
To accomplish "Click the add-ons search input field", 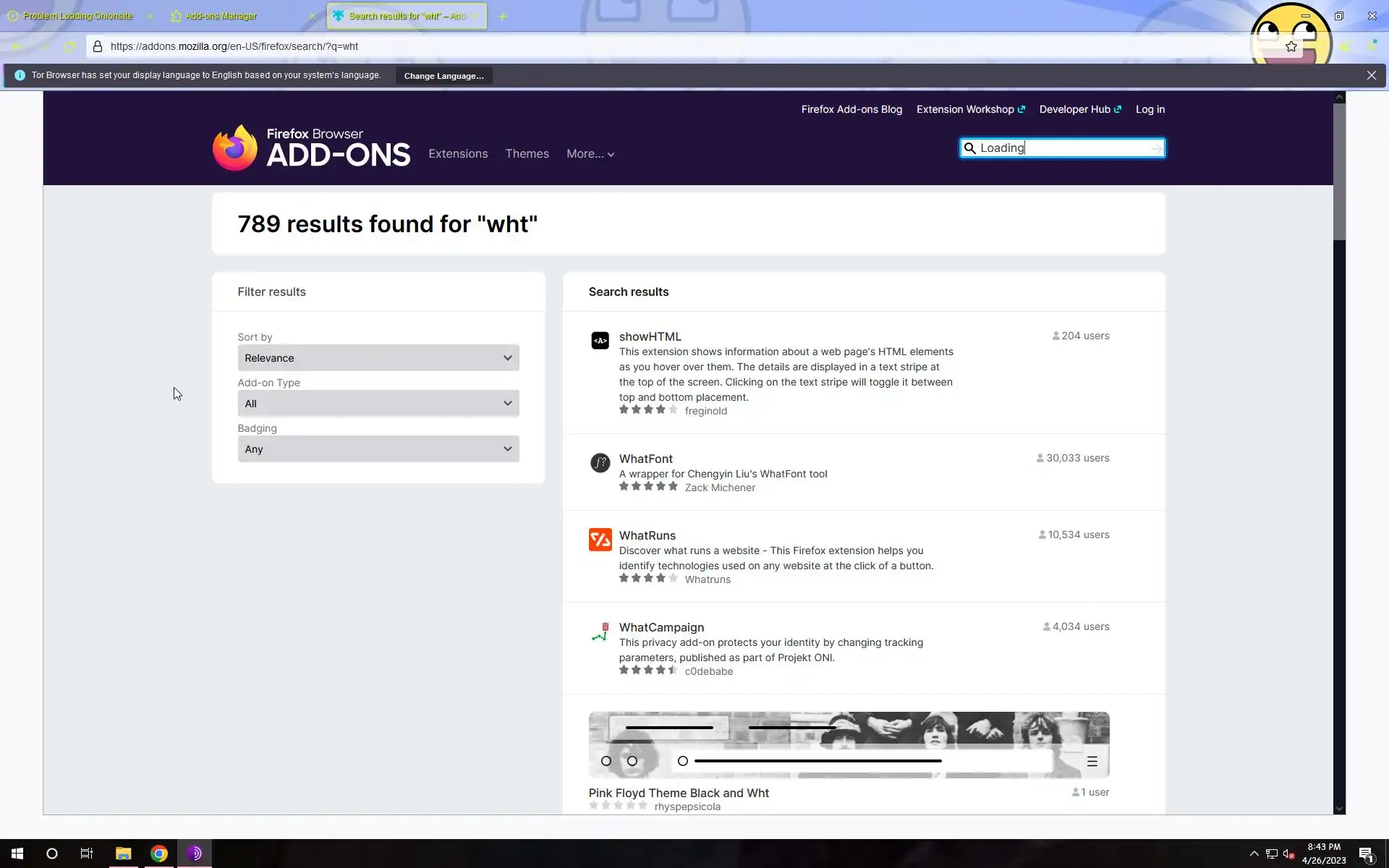I will 1062,148.
